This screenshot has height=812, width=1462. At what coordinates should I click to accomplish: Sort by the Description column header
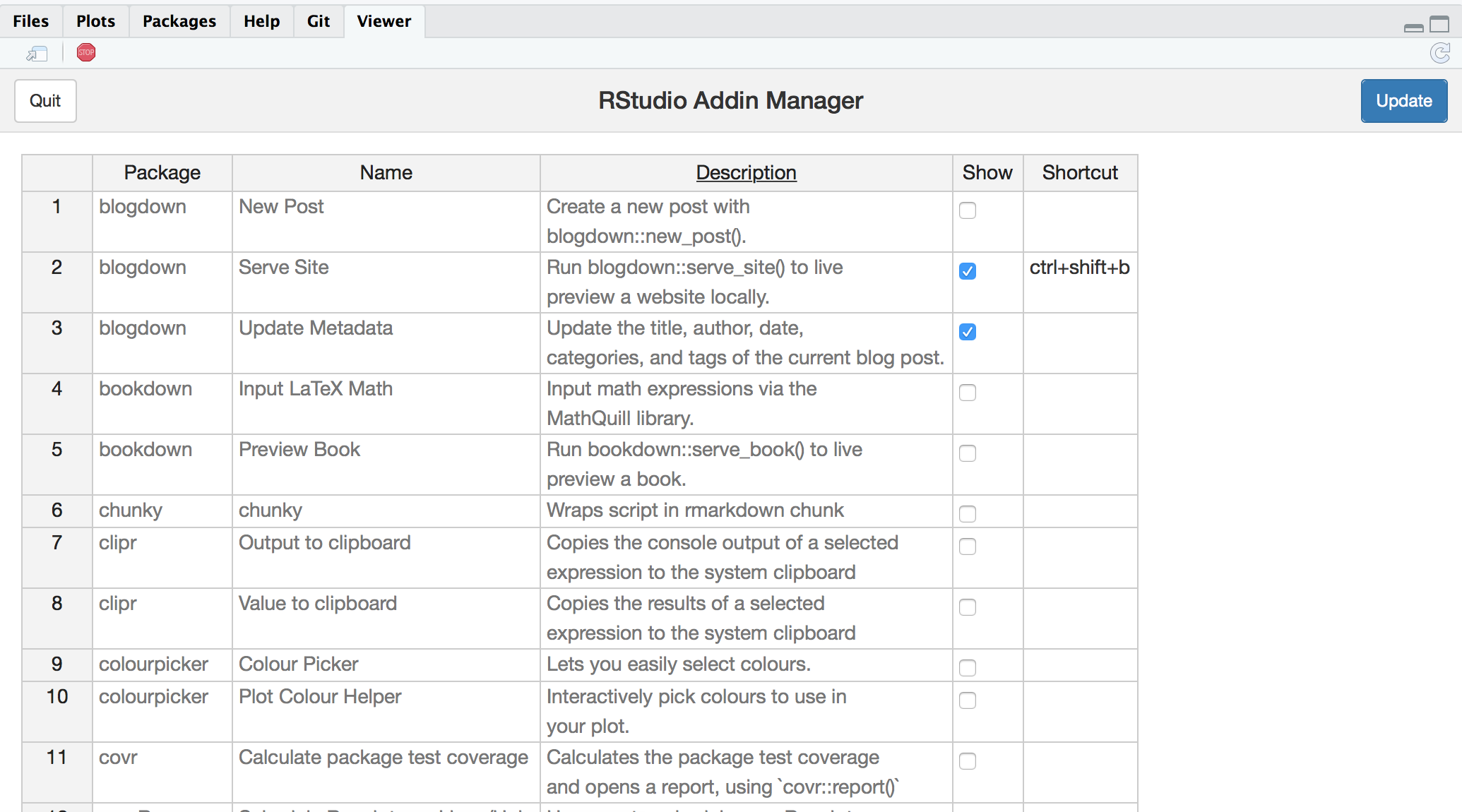(746, 173)
